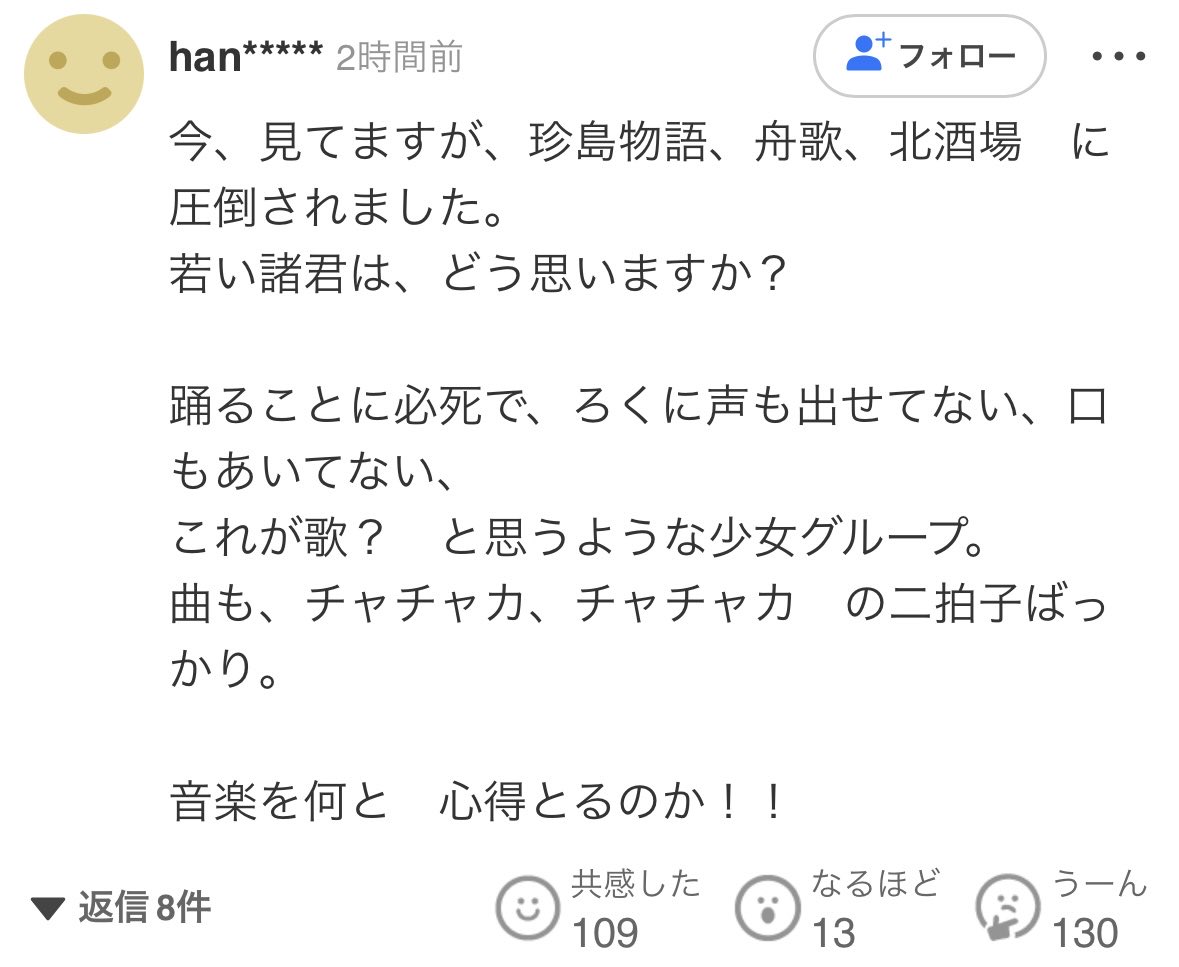The image size is (1179, 967).
Task: Toggle the なるほど reaction label
Action: (875, 884)
